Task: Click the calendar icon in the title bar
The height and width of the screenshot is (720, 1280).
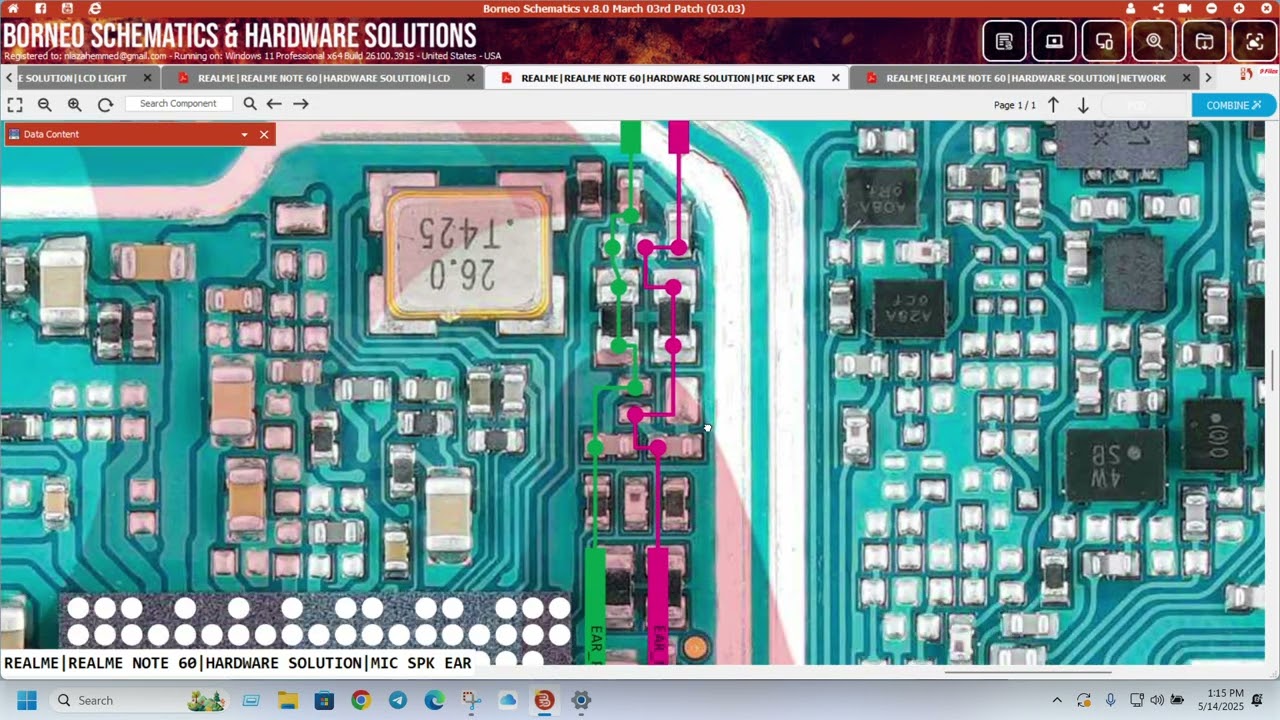Action: click(x=68, y=8)
